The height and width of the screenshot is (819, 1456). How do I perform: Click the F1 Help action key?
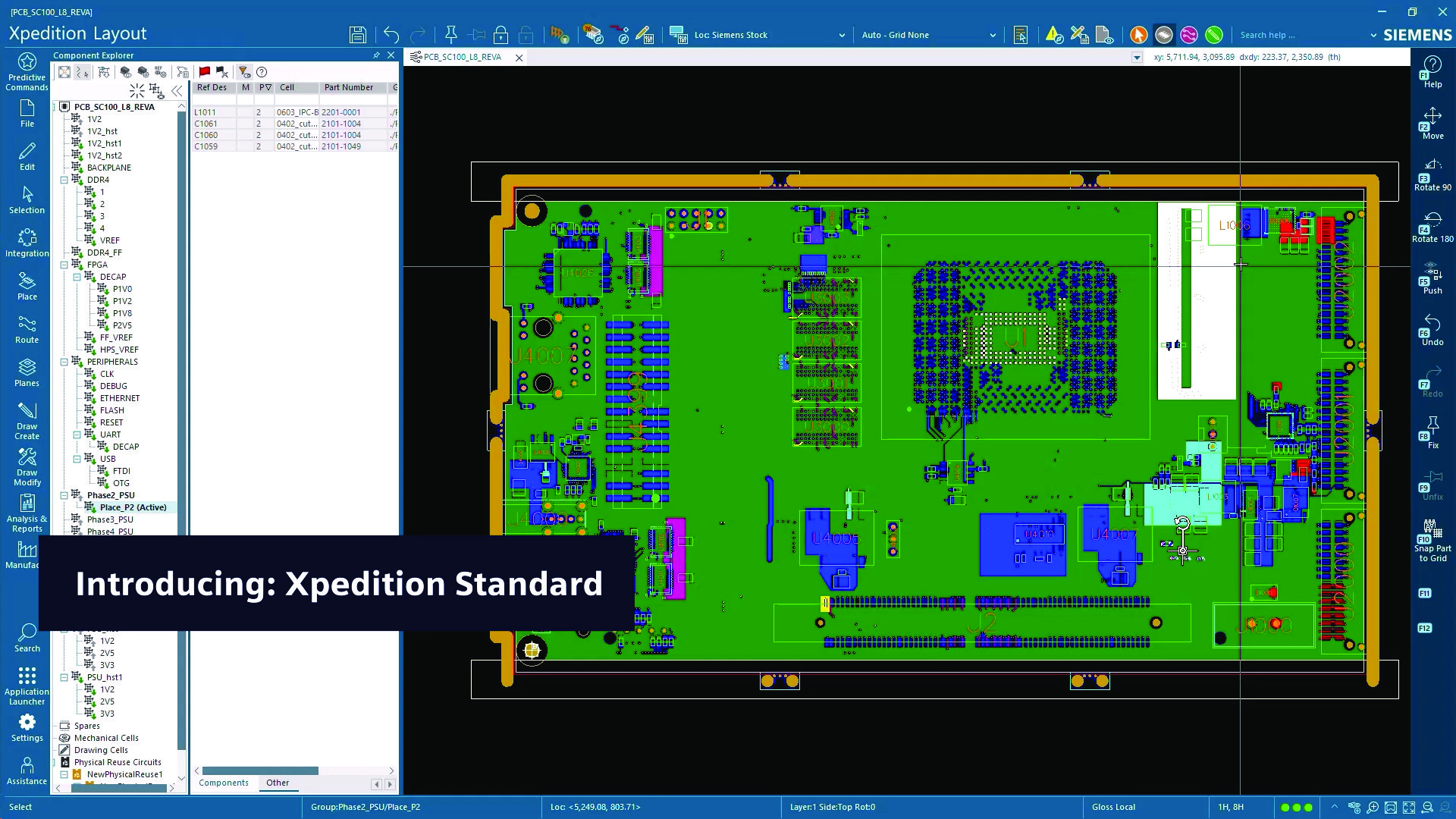click(1432, 73)
